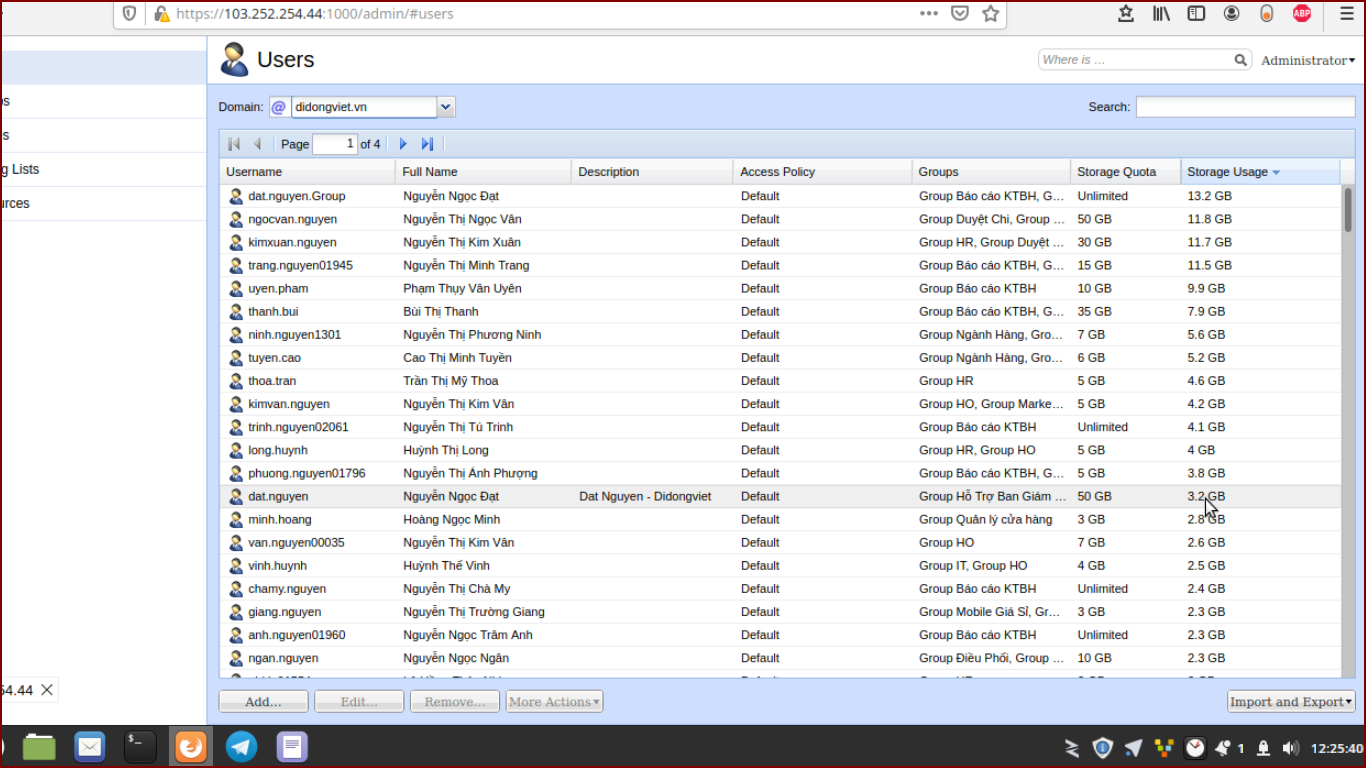Open AdBlock Plus extension icon
Image resolution: width=1366 pixels, height=768 pixels.
1302,13
